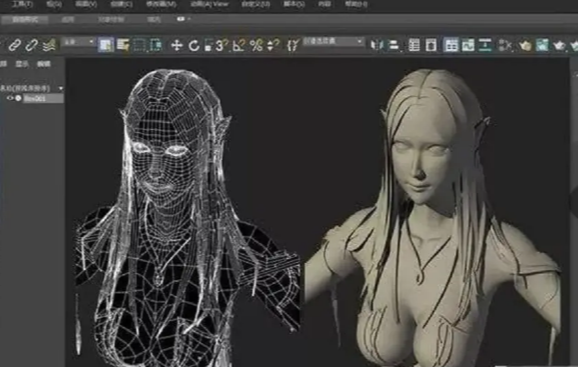Toggle the Angle Snap icon

click(239, 46)
